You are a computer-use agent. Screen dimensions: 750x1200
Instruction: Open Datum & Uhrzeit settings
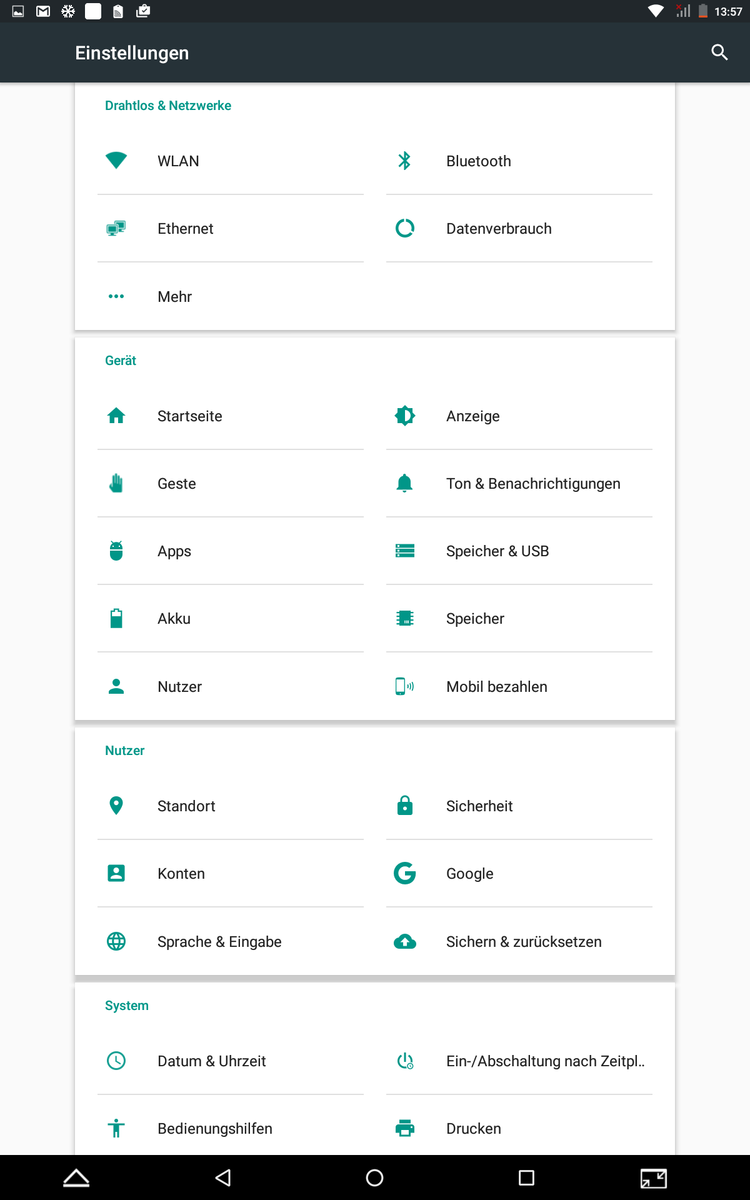[211, 1061]
